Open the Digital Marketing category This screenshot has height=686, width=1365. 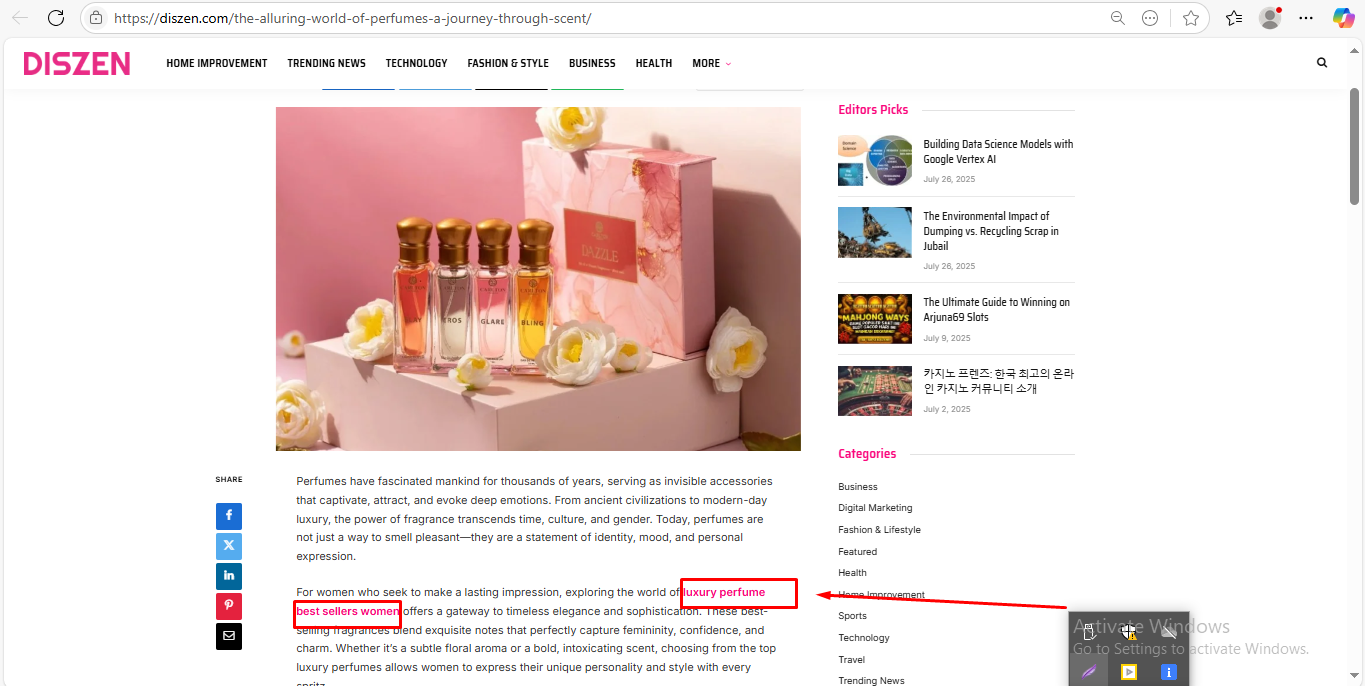pos(875,508)
